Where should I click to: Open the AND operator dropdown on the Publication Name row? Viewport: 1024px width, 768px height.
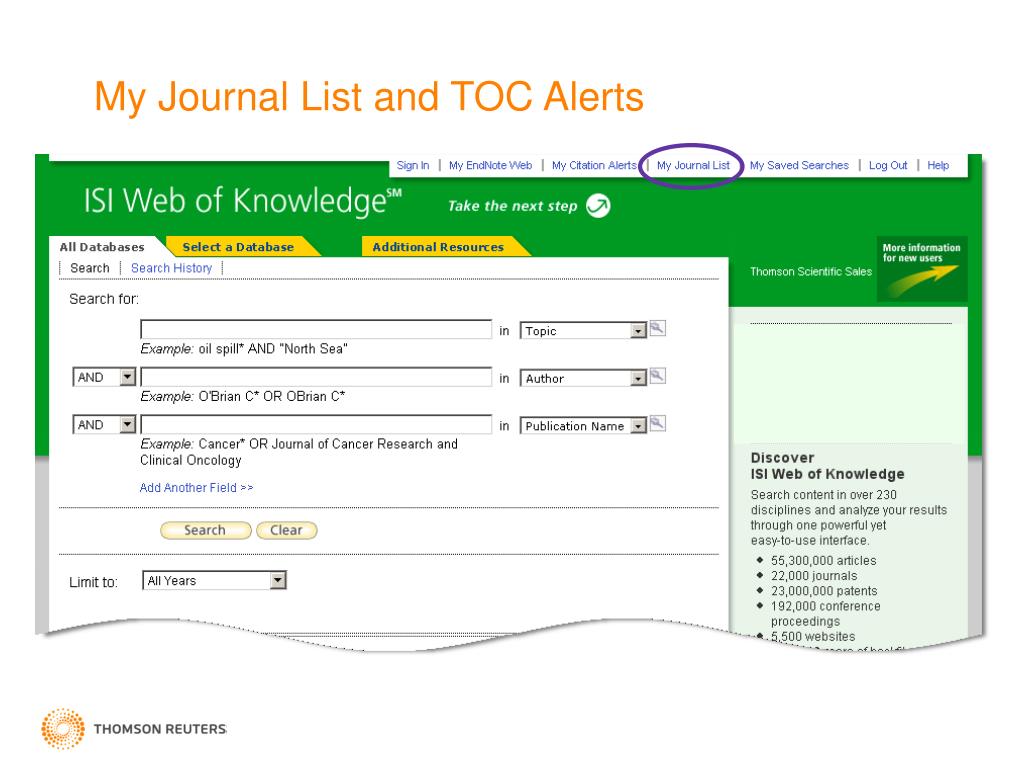point(127,424)
